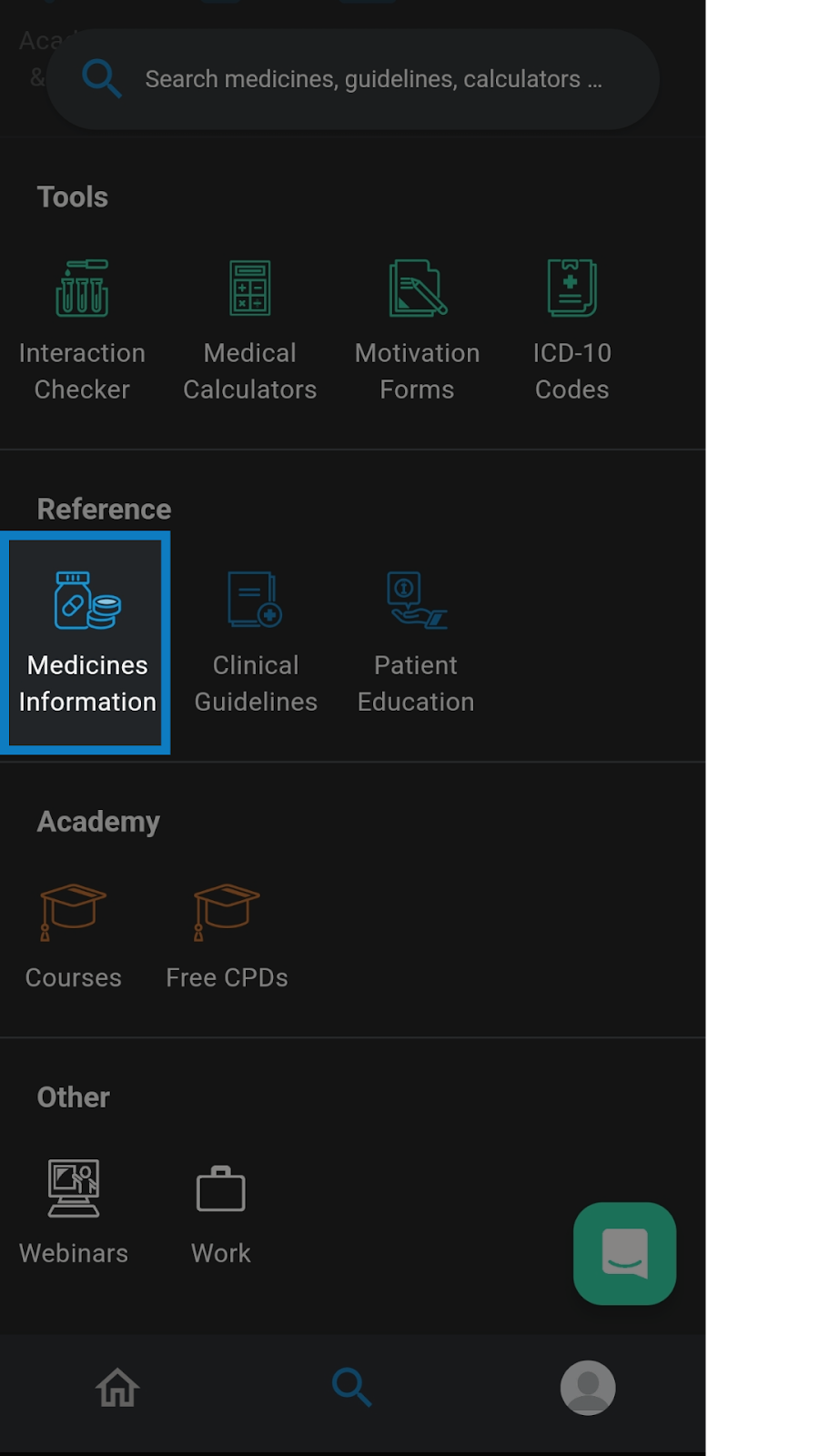Open the Clinical Guidelines document icon
This screenshot has height=1456, width=819.
(x=256, y=601)
